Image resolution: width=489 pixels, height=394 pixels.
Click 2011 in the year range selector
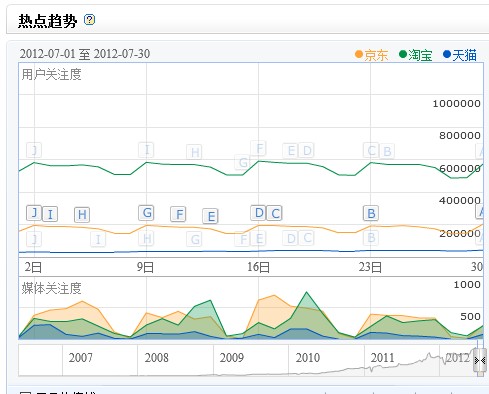pos(383,358)
